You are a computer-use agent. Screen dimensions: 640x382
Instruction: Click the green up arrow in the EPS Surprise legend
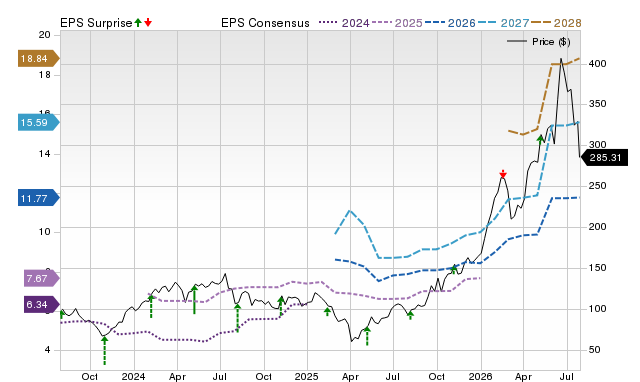tap(138, 22)
